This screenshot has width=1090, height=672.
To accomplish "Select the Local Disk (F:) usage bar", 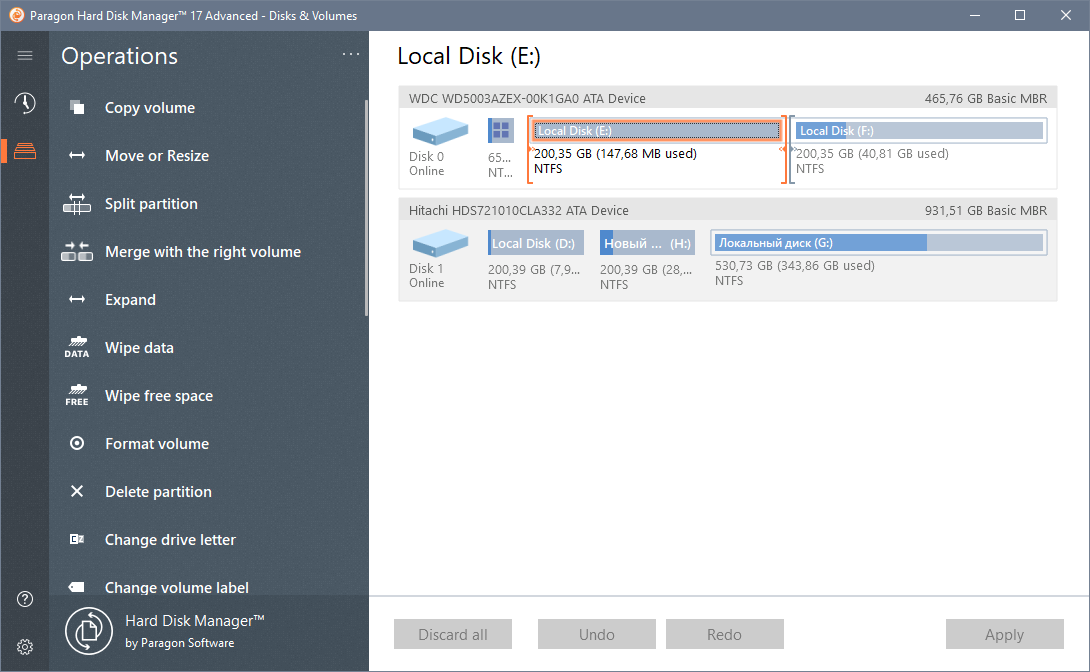I will (919, 131).
